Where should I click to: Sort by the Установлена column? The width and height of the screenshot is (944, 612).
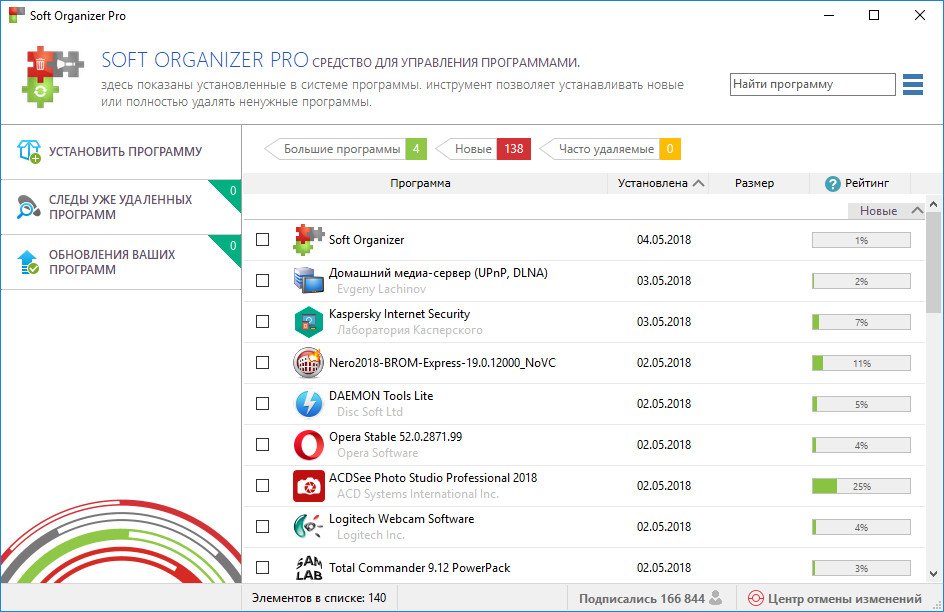click(660, 183)
